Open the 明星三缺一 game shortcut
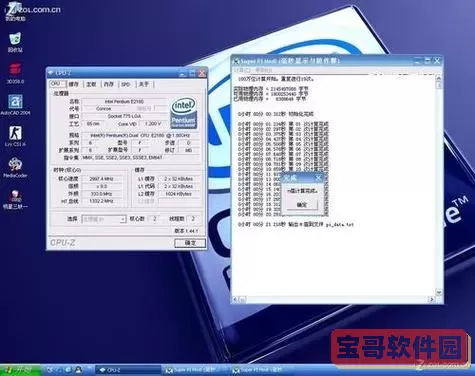This screenshot has width=475, height=376. (x=15, y=199)
